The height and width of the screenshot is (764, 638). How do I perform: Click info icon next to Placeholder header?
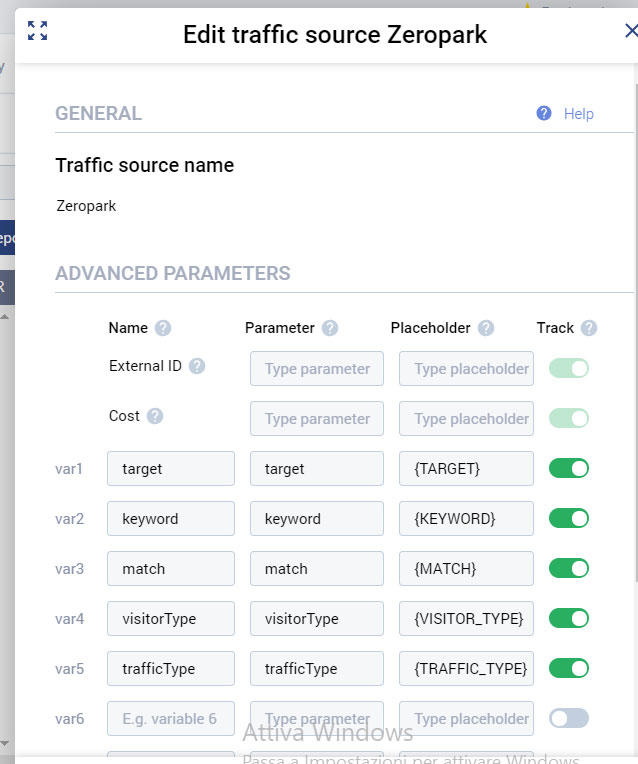pos(486,328)
